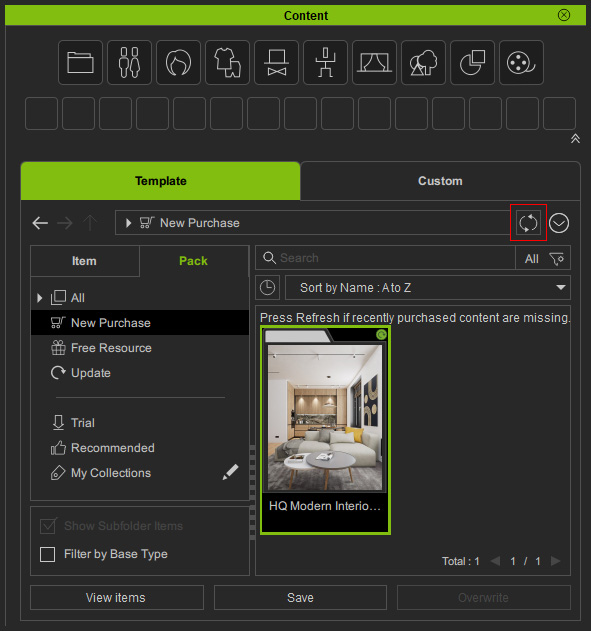Open the Cloth category icon
The image size is (591, 631).
click(227, 62)
